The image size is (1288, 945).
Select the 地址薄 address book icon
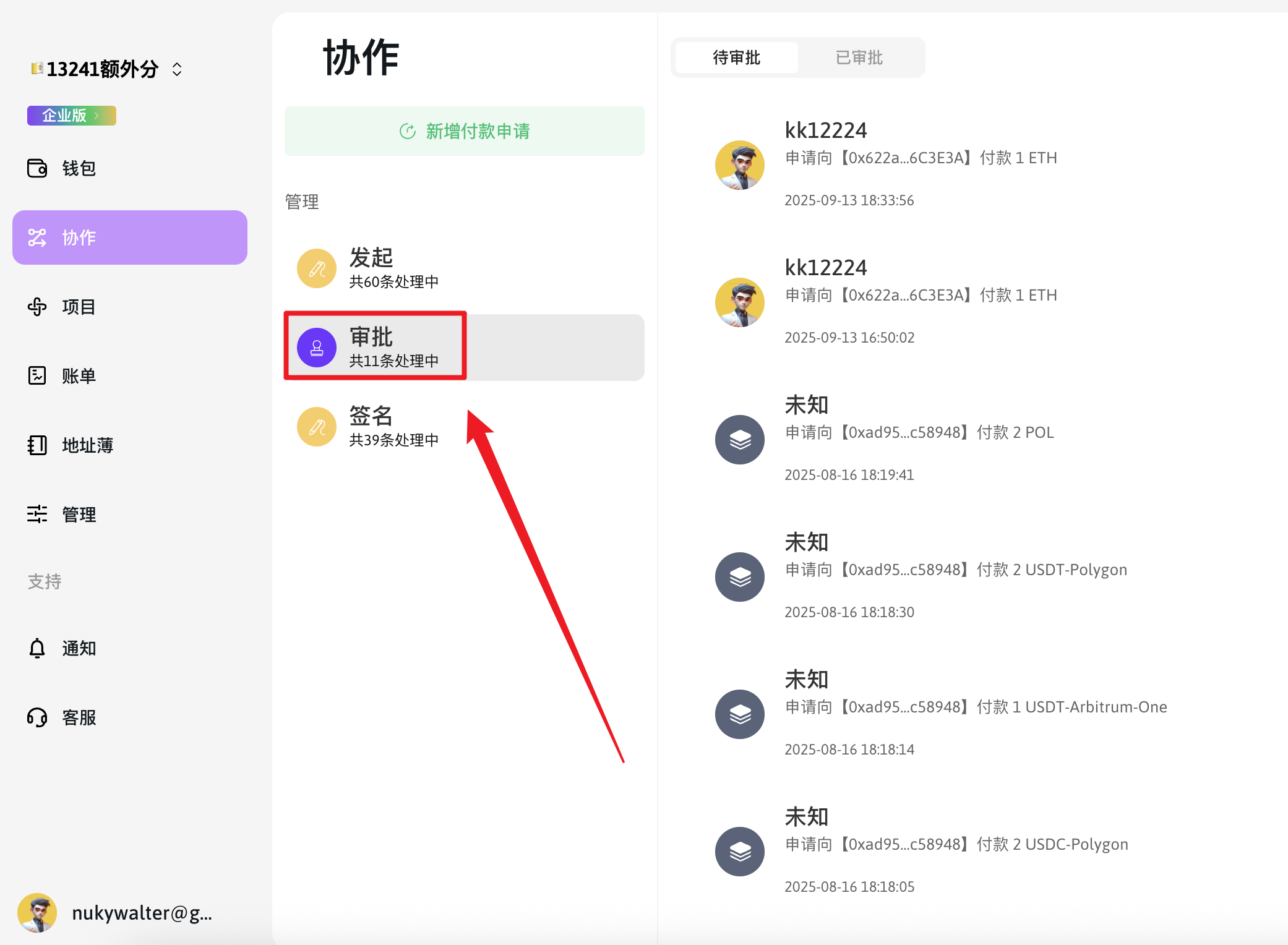coord(37,445)
